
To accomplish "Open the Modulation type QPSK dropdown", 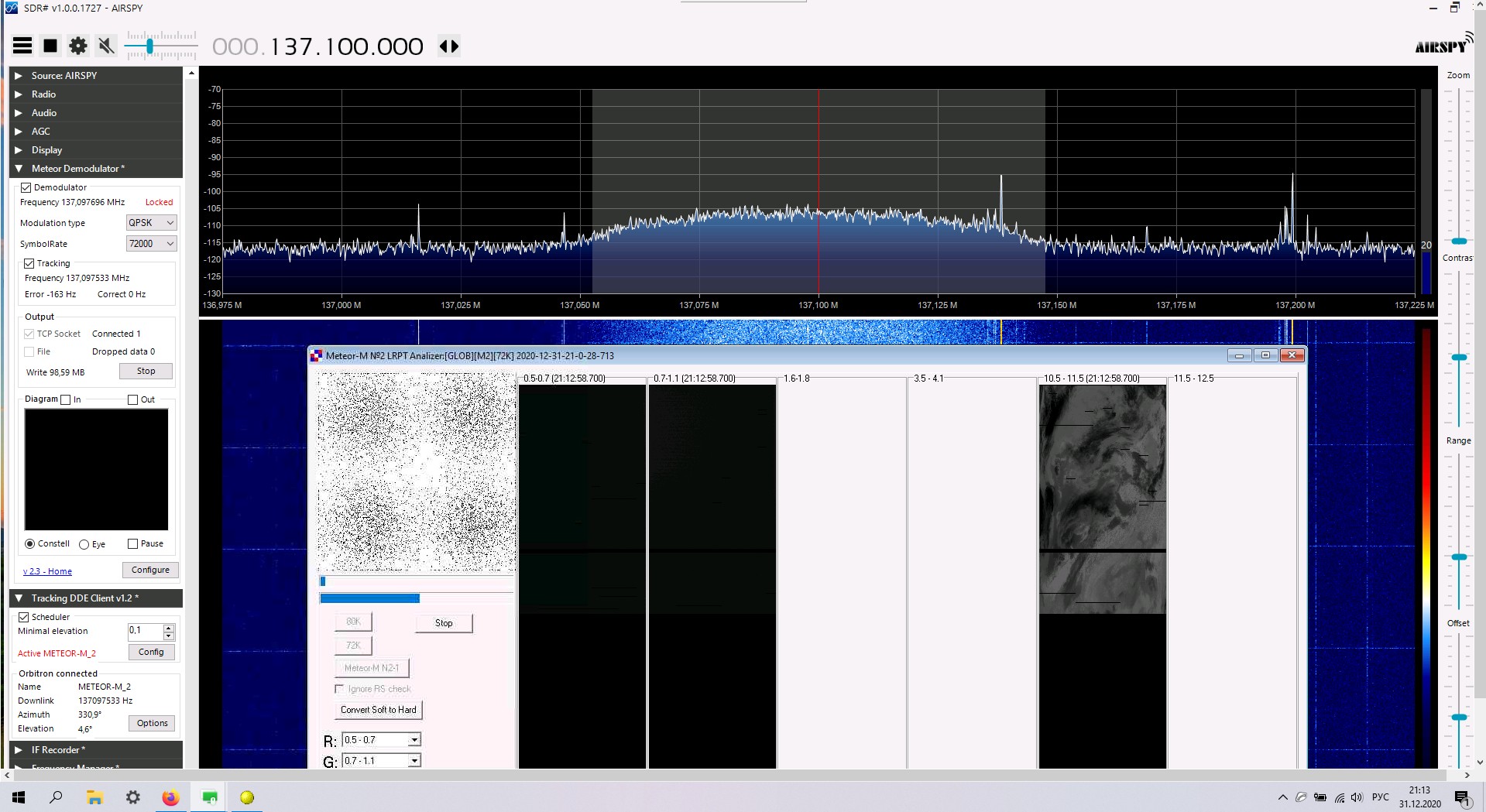I will point(151,222).
